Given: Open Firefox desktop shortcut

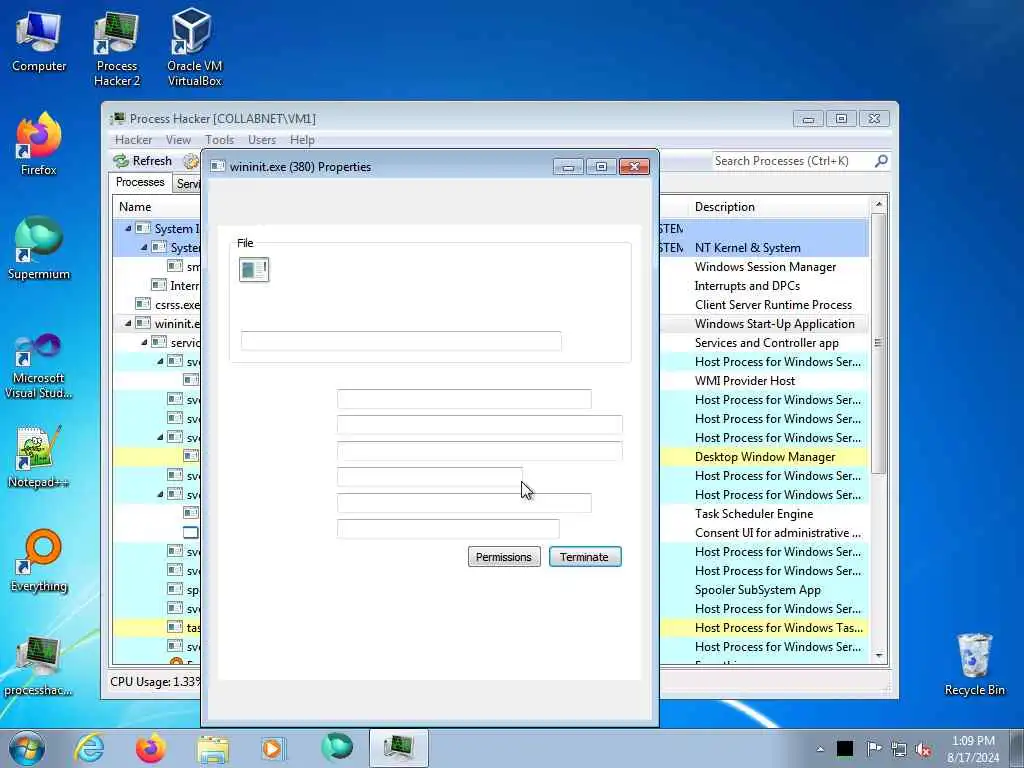Looking at the screenshot, I should coord(39,144).
